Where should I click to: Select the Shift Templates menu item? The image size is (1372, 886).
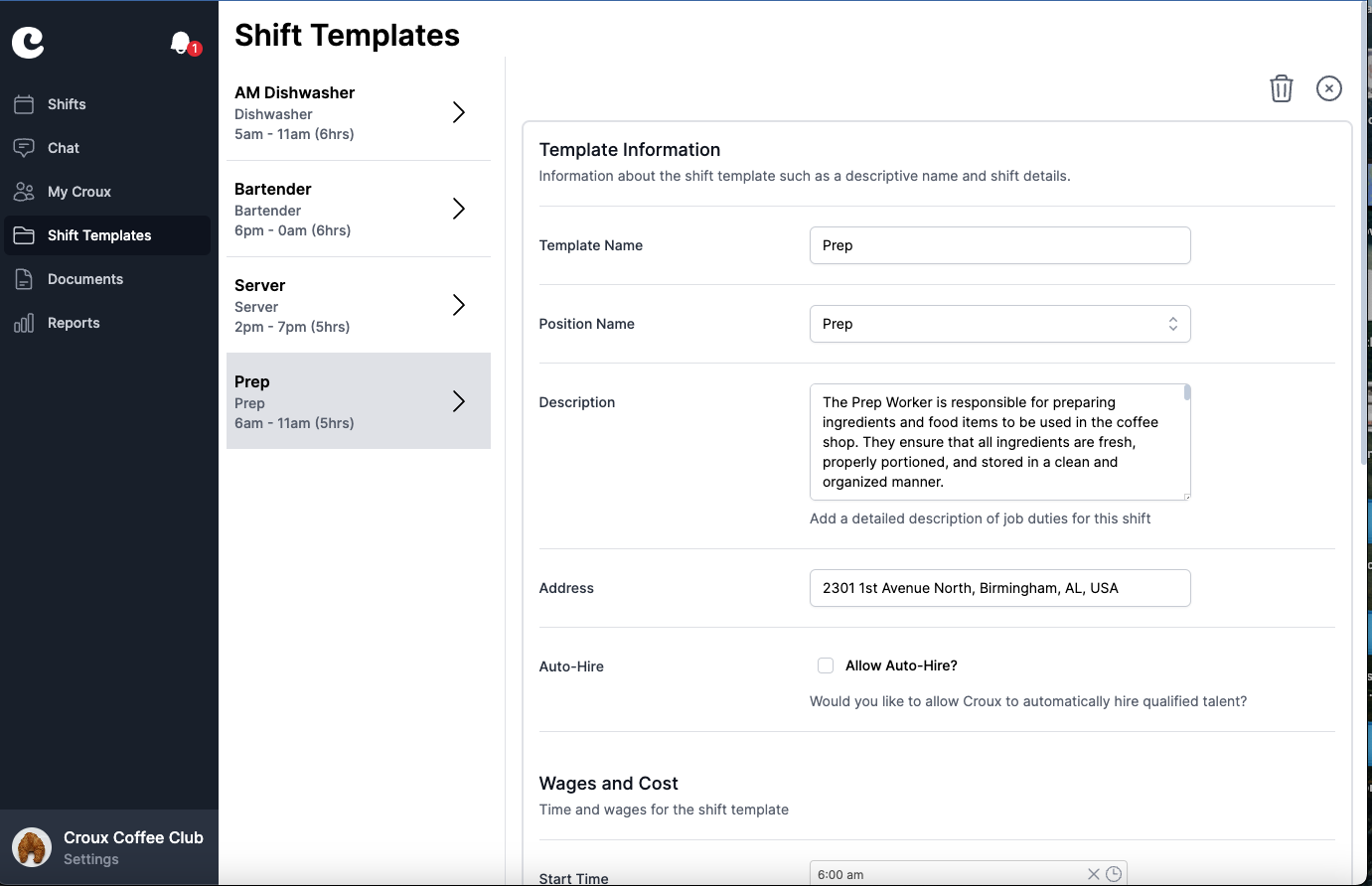(98, 235)
